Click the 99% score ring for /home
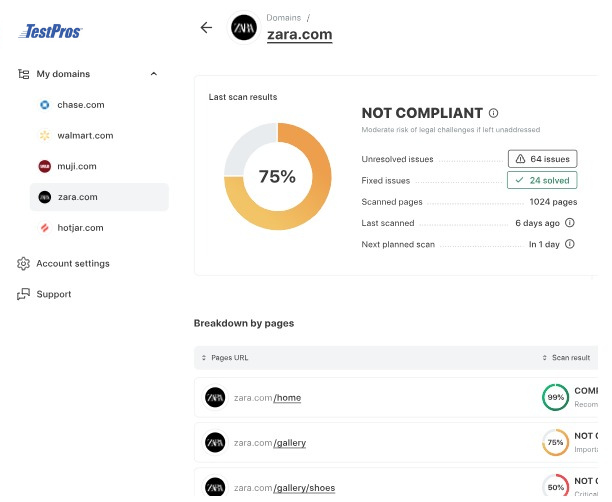The image size is (612, 502). tap(555, 397)
